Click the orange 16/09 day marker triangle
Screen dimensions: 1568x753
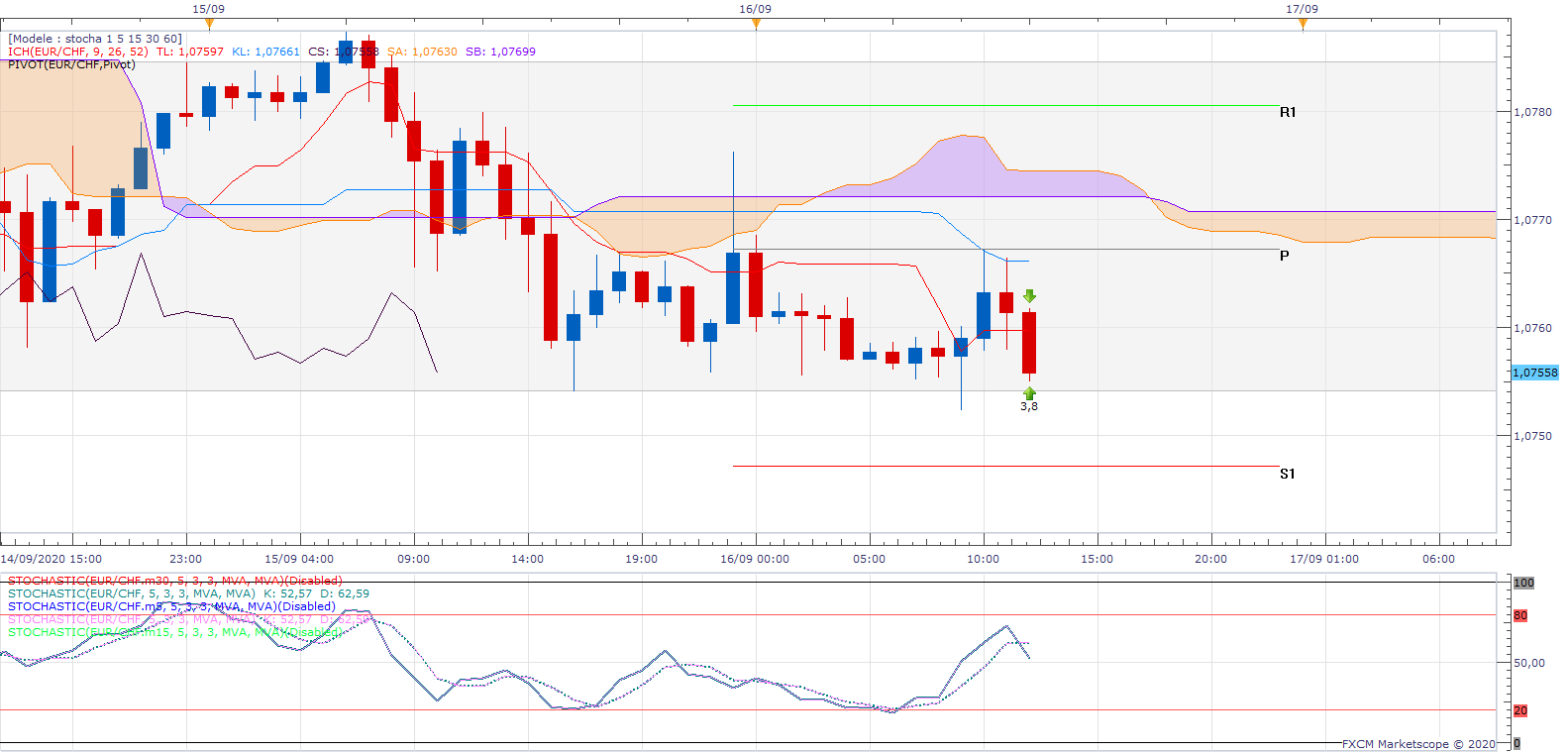(756, 24)
